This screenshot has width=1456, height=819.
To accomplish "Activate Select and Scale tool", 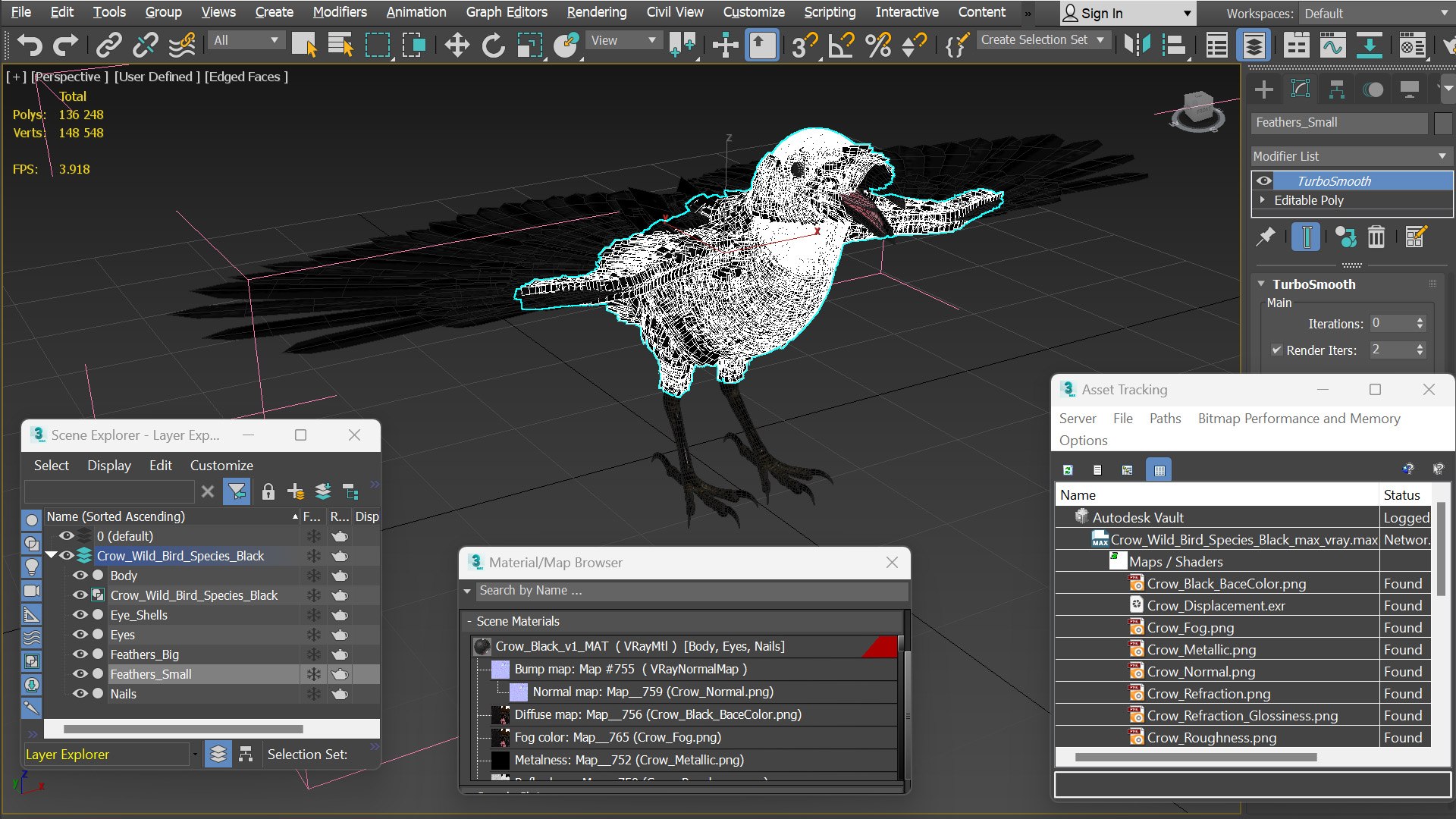I will click(x=529, y=45).
